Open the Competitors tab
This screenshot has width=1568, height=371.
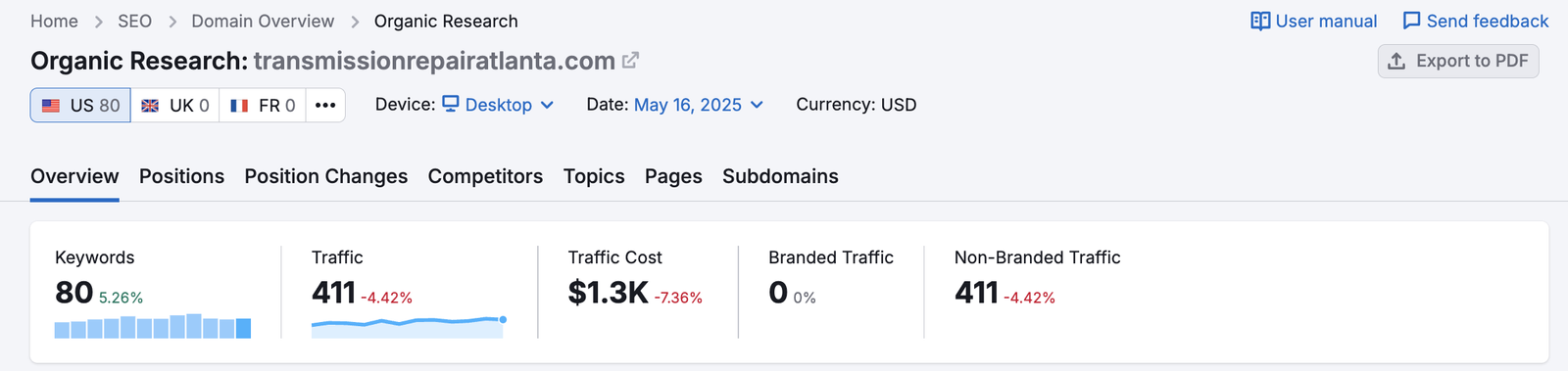[x=485, y=176]
